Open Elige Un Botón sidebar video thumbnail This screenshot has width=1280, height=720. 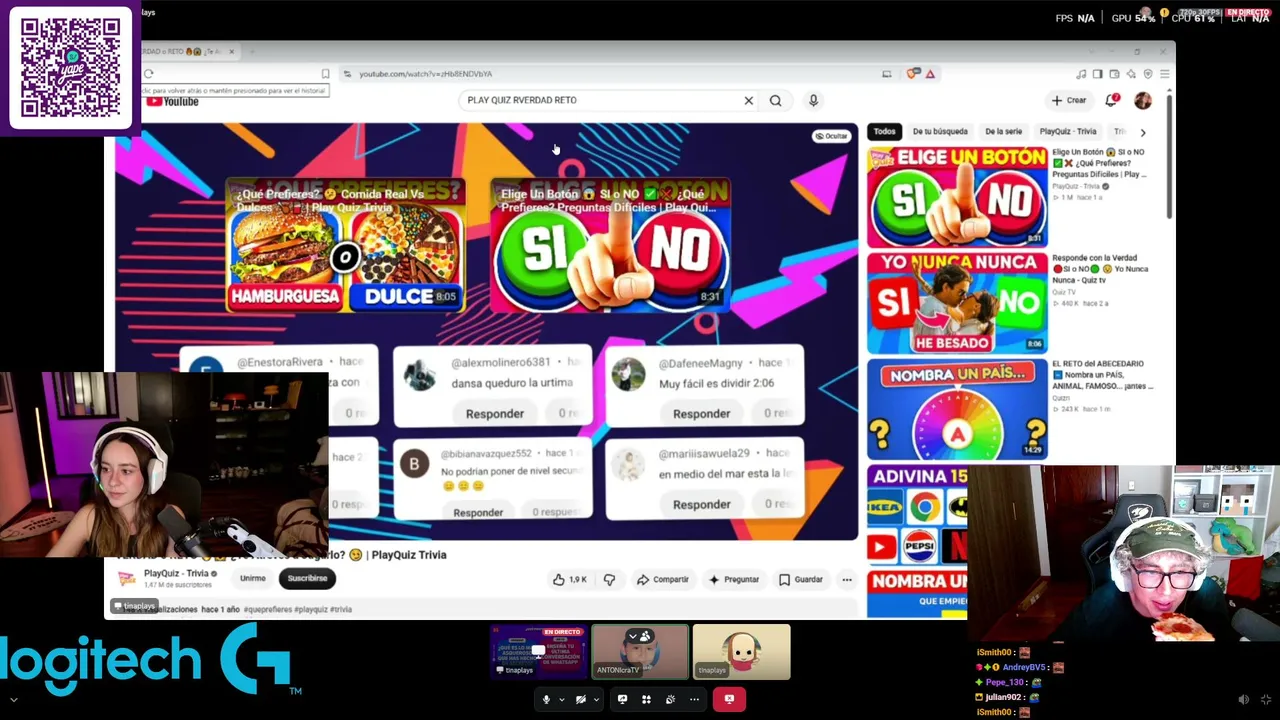click(x=957, y=197)
